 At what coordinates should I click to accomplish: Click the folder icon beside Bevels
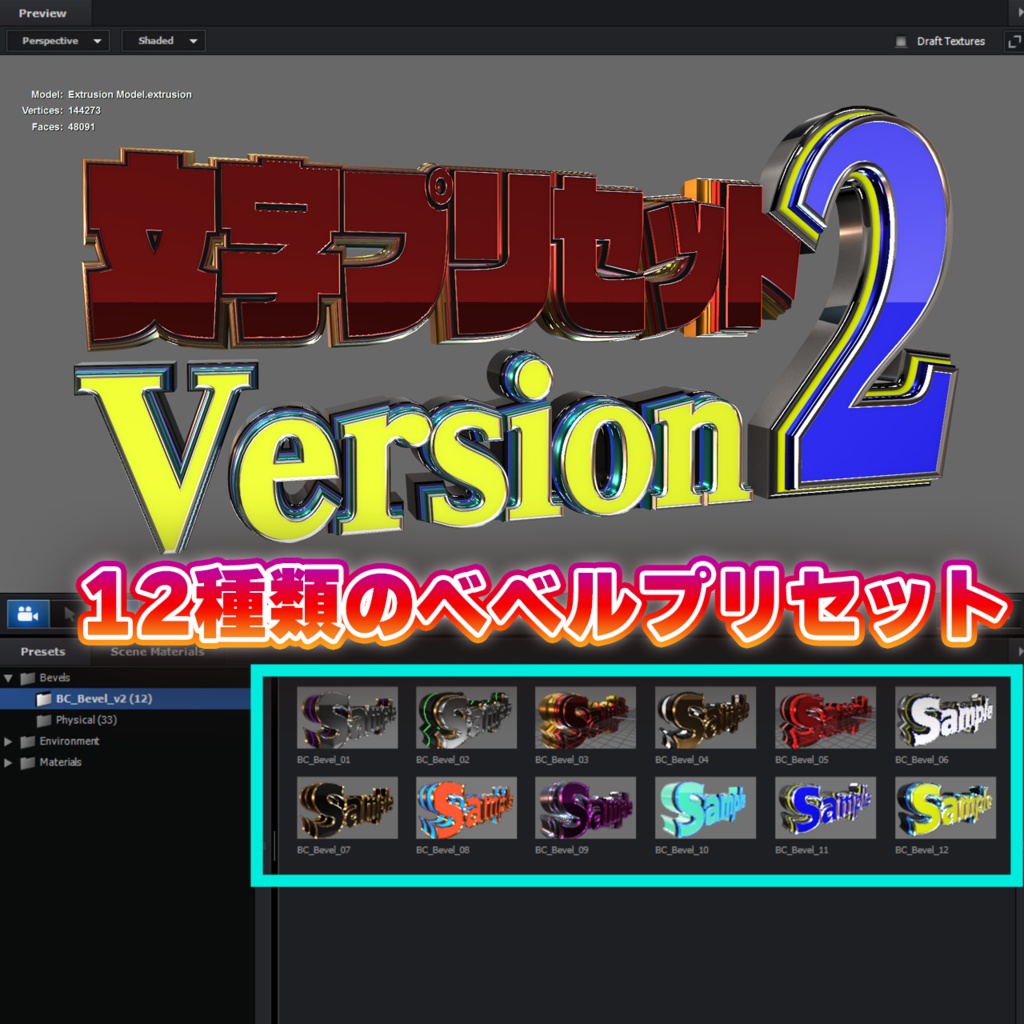[x=27, y=677]
